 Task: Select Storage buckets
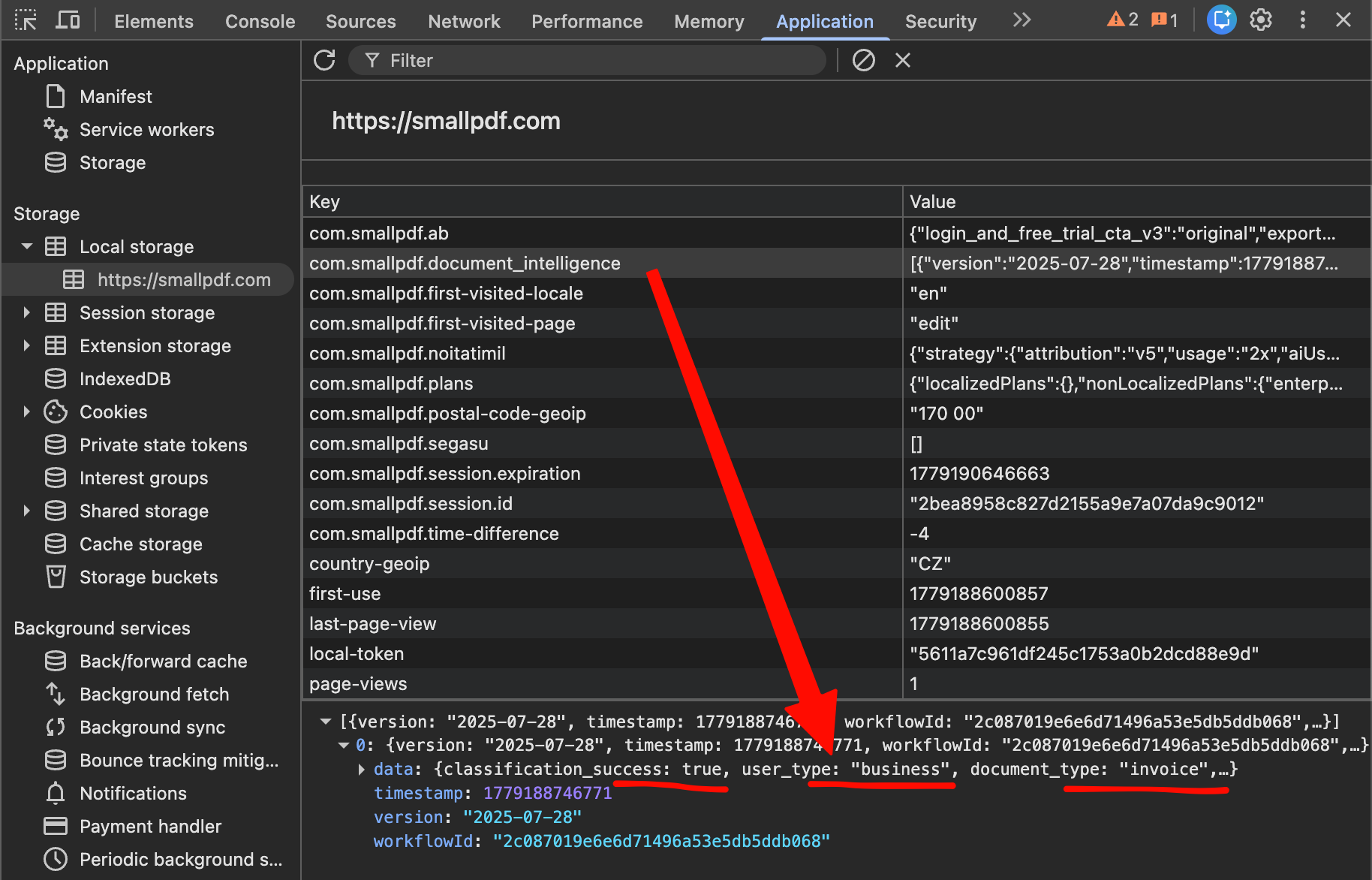coord(148,577)
